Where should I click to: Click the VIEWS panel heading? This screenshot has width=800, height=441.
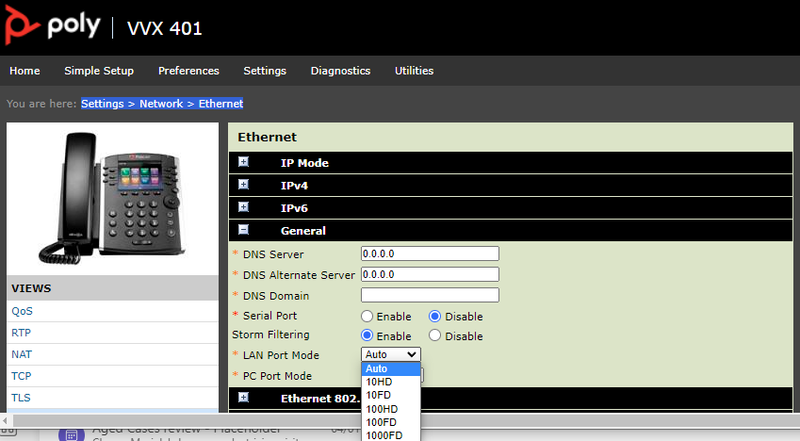click(x=31, y=288)
